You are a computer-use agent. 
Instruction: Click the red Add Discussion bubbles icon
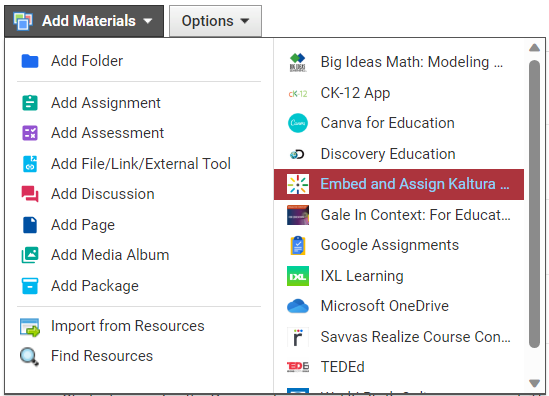[30, 194]
